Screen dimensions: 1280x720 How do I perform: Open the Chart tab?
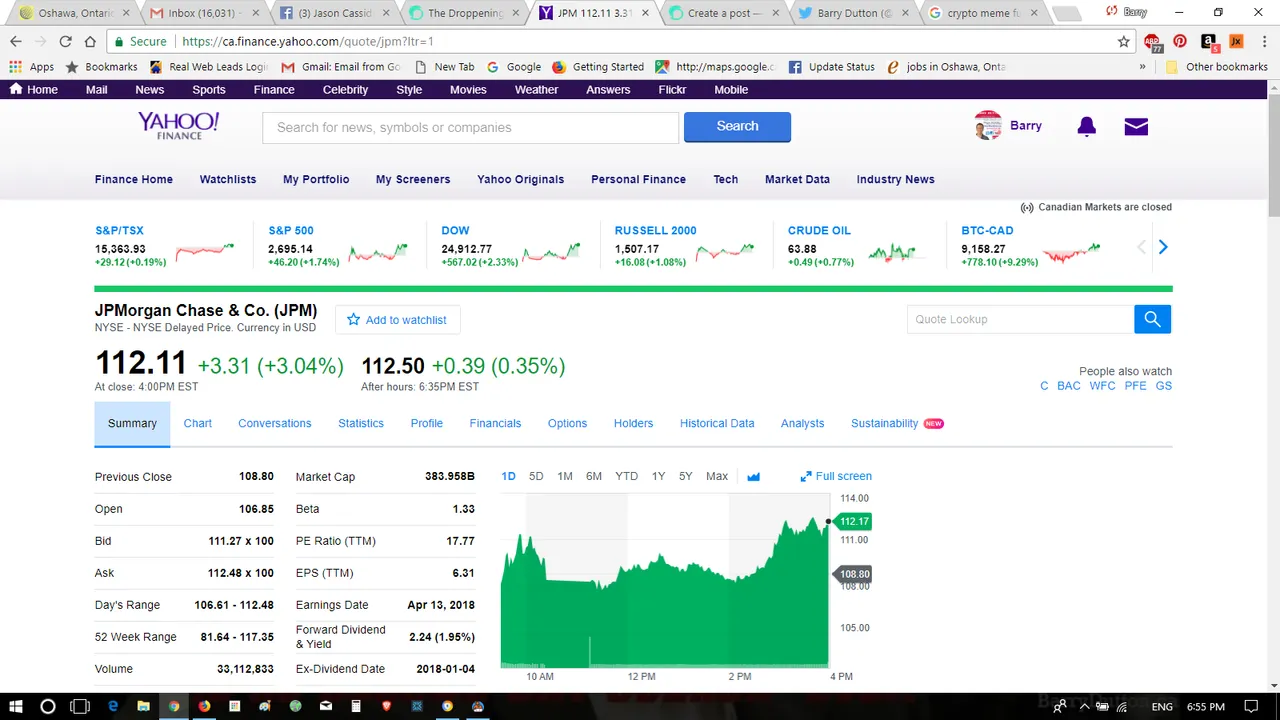[x=197, y=423]
